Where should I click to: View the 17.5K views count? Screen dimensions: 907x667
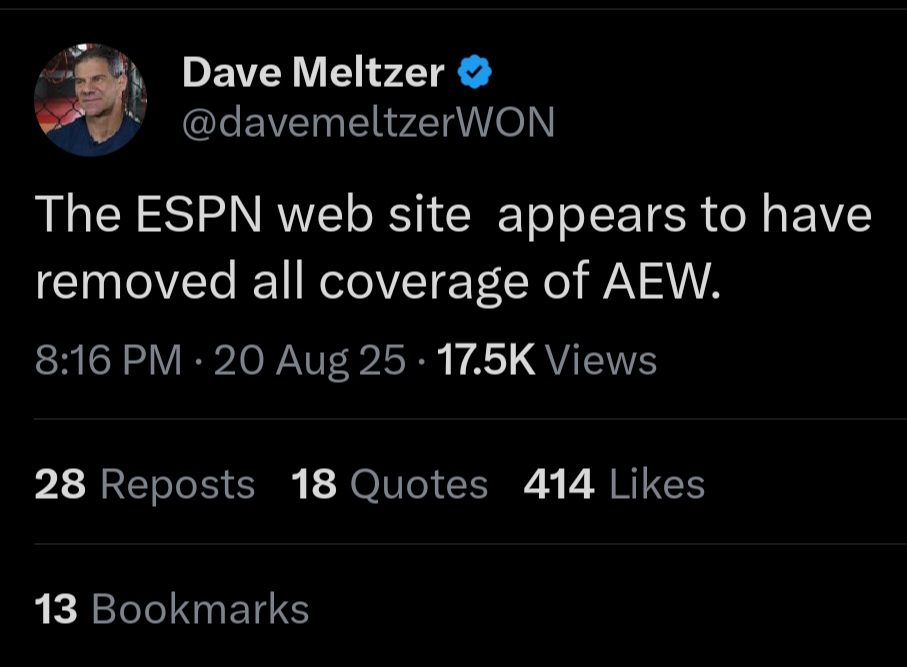tap(486, 360)
